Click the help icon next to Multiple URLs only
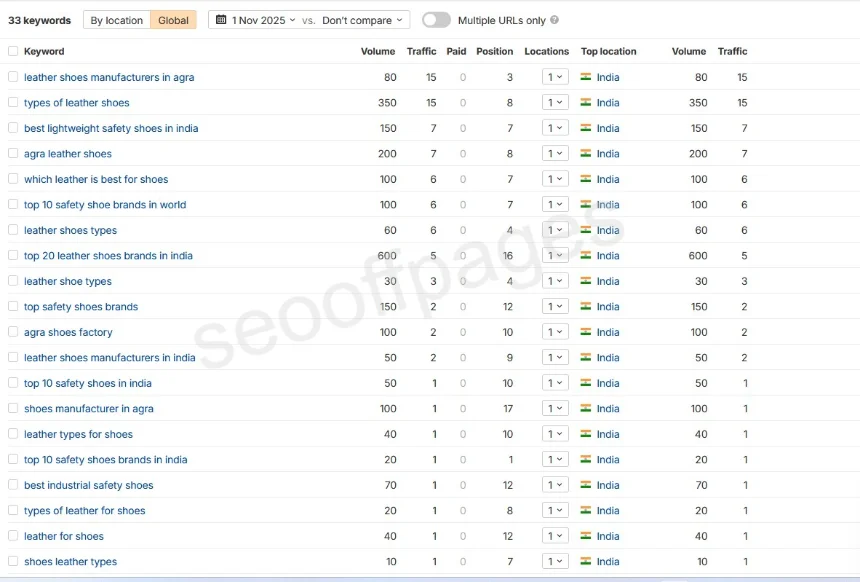Screen dimensions: 860x582 pos(555,20)
